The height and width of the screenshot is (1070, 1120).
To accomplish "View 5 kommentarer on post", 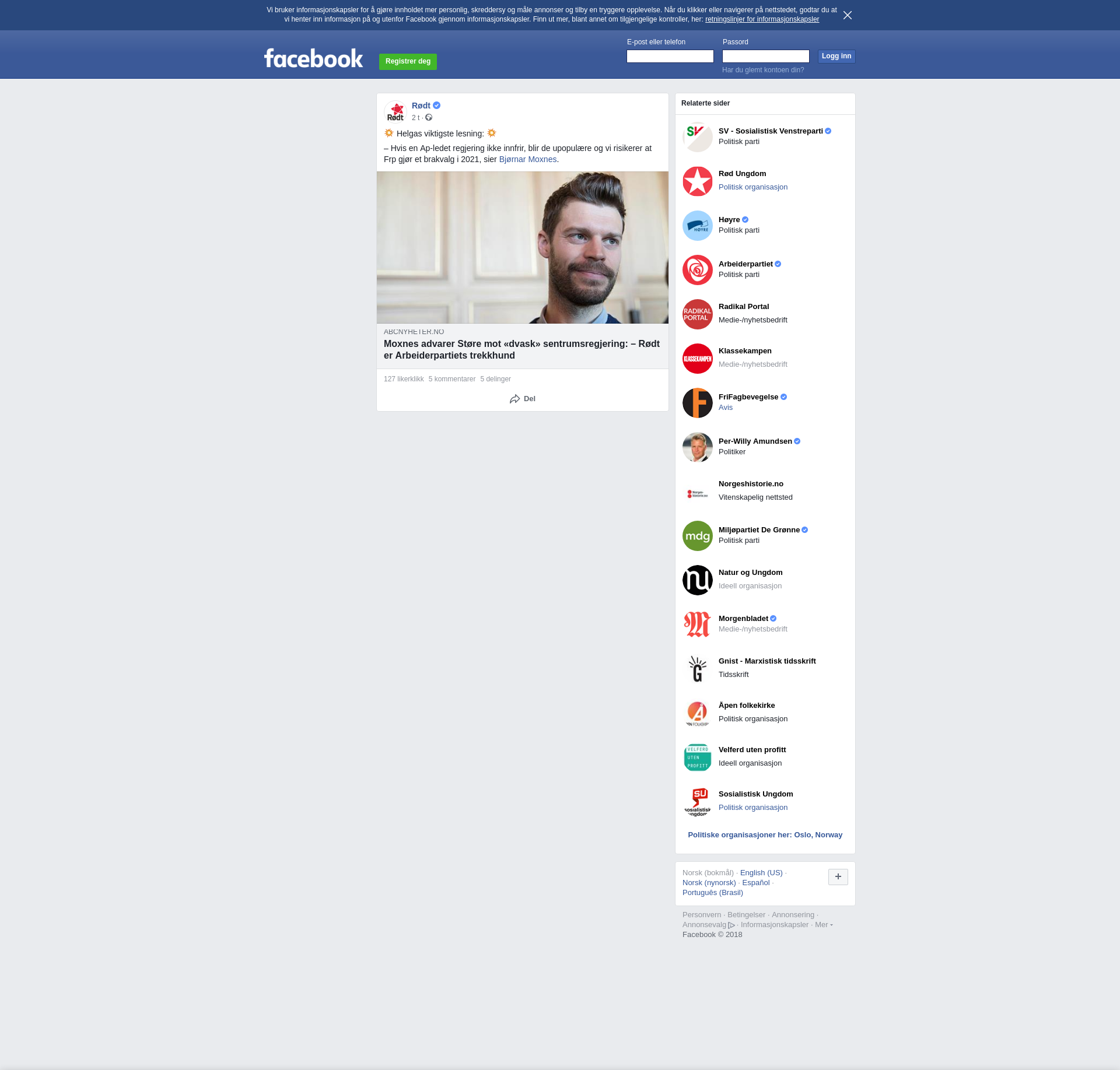I will click(452, 379).
